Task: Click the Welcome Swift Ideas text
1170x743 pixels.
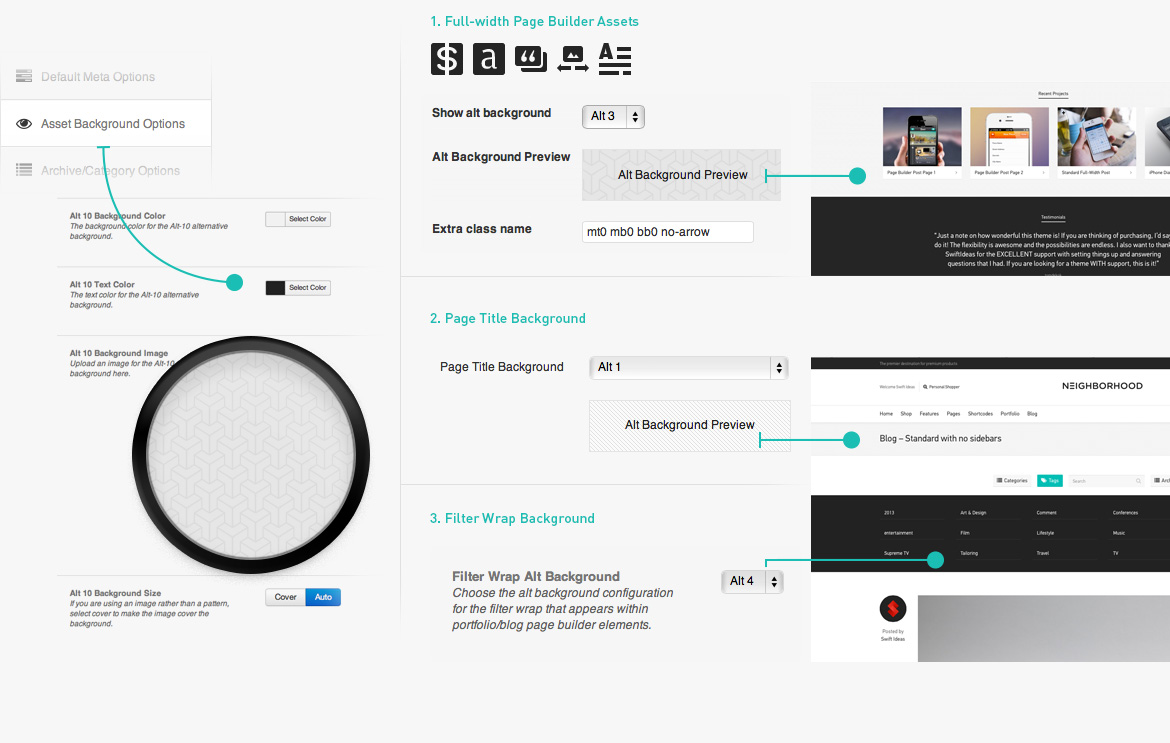Action: 897,387
